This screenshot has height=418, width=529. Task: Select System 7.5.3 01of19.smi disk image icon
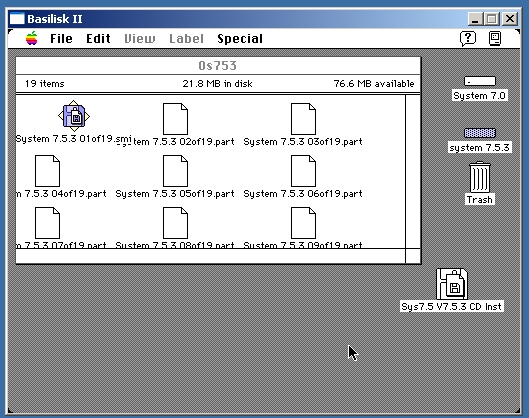point(74,116)
